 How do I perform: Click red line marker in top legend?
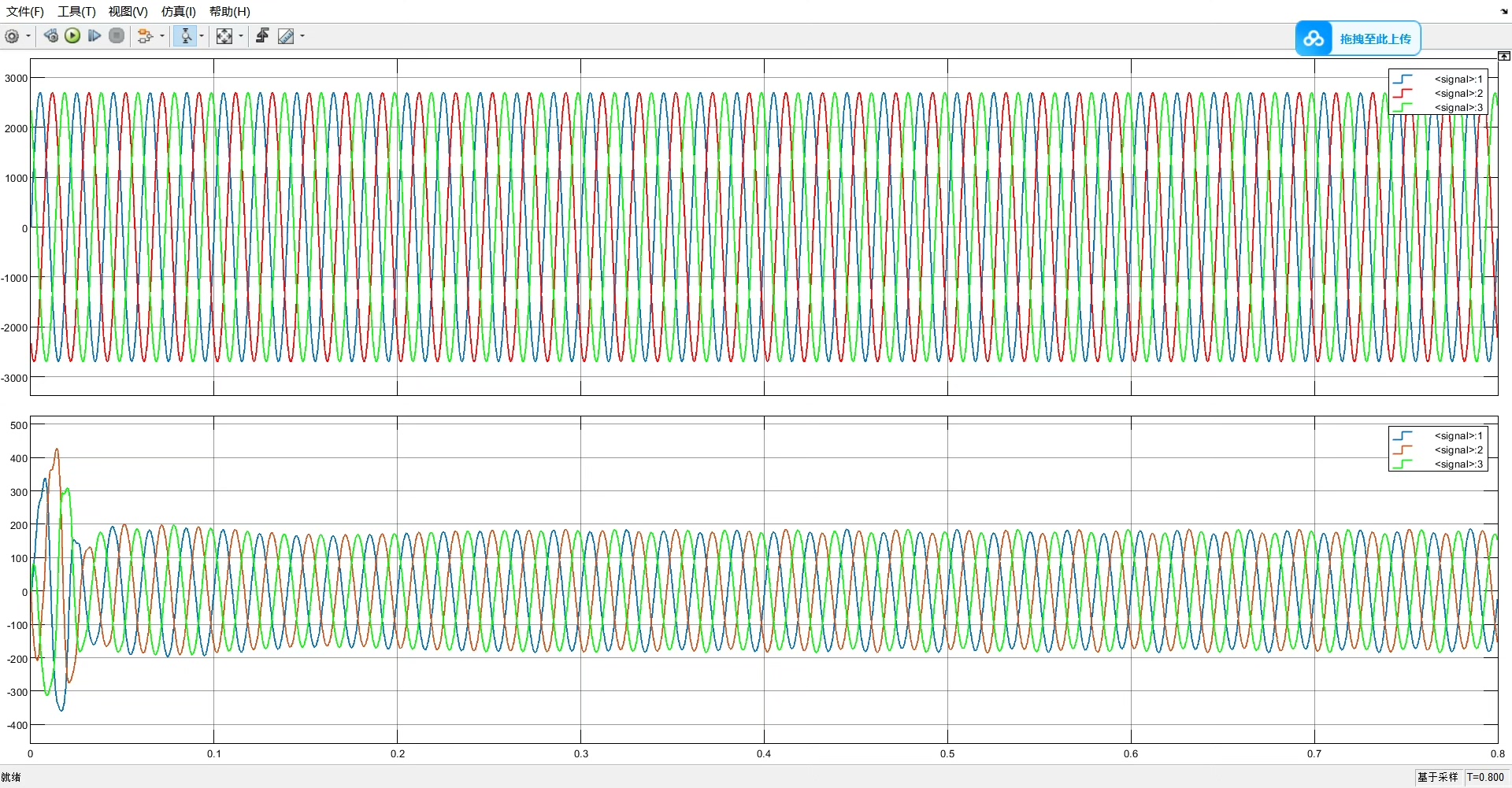(1403, 93)
